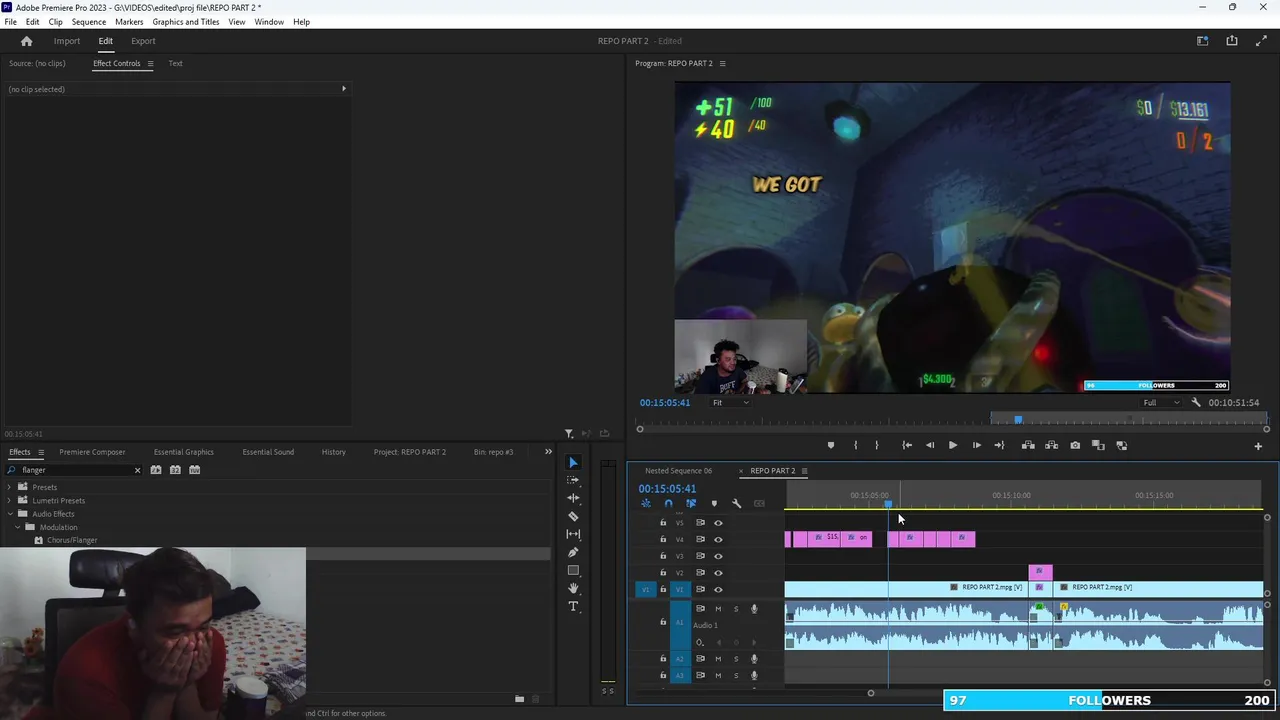
Task: Toggle V1 track output eye
Action: pyautogui.click(x=718, y=589)
